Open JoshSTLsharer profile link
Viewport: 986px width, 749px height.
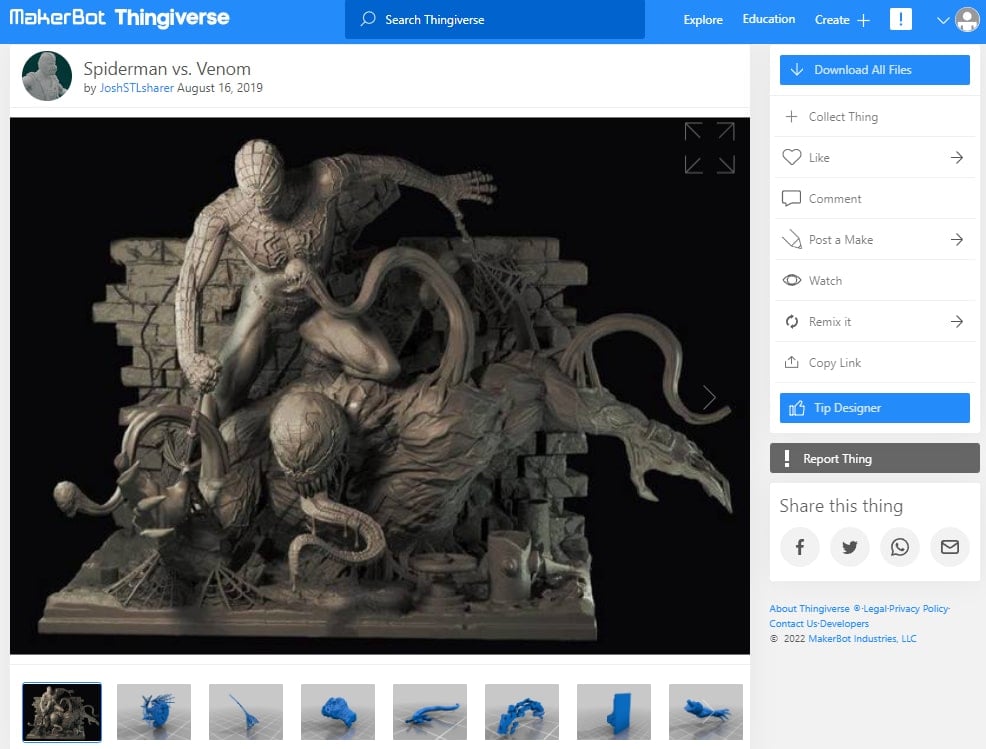pos(136,88)
